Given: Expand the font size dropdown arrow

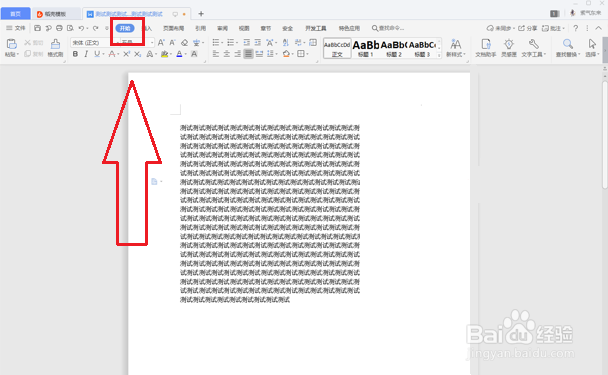Looking at the screenshot, I should (152, 42).
